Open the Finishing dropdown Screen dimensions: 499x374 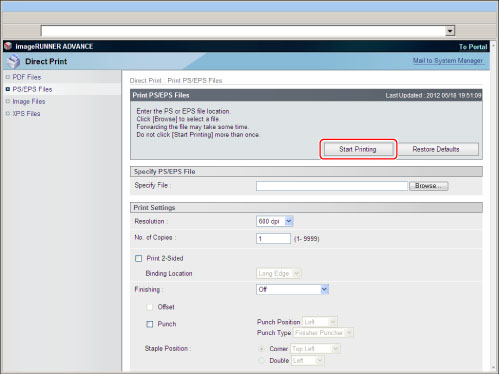pyautogui.click(x=292, y=289)
